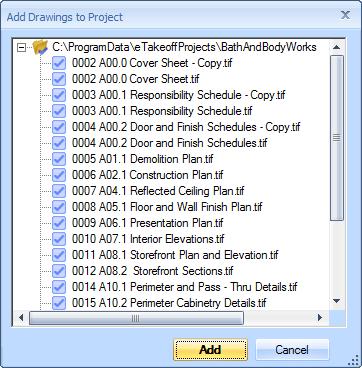
Task: Click the horizontal scrollbar left arrow
Action: point(21,318)
